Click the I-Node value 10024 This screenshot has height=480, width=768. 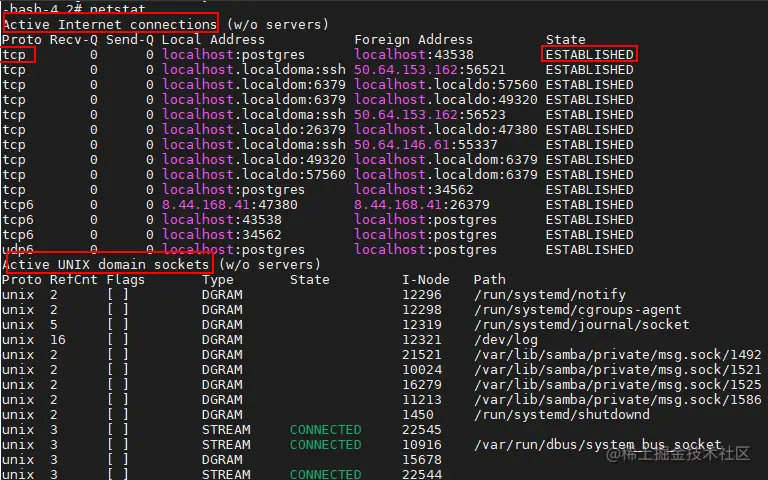(422, 370)
